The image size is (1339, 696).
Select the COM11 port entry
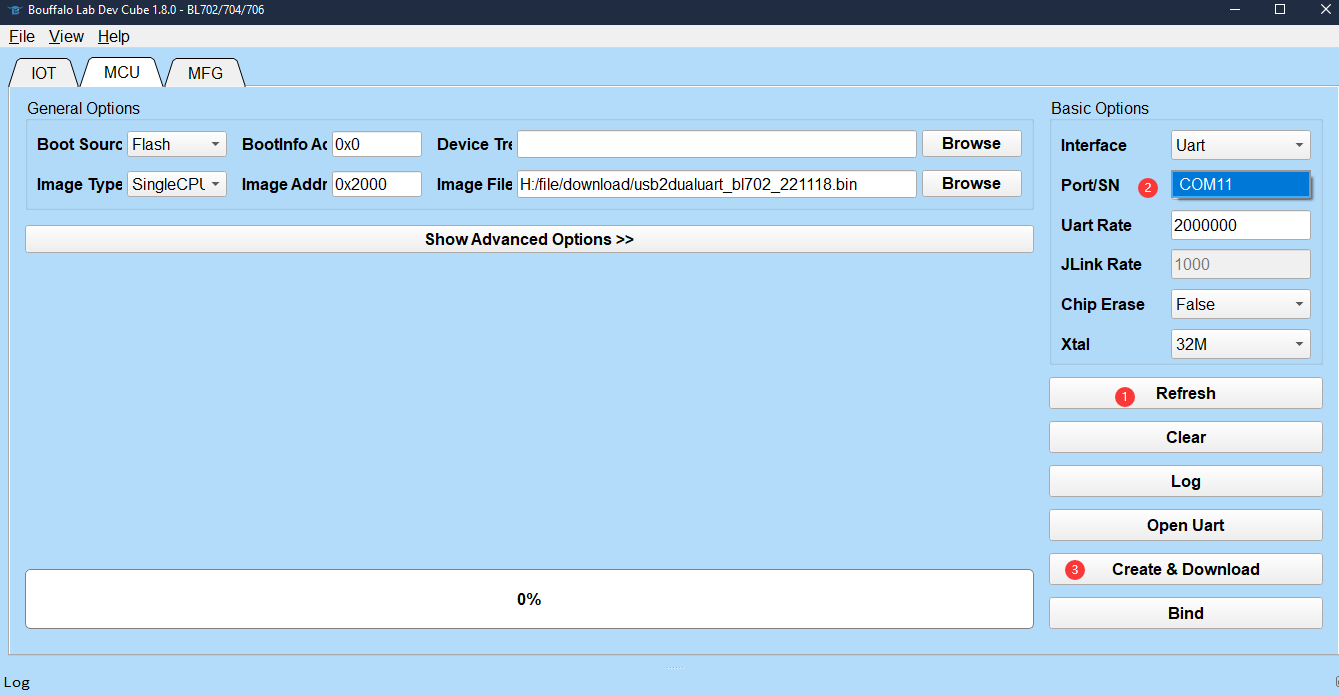1240,184
